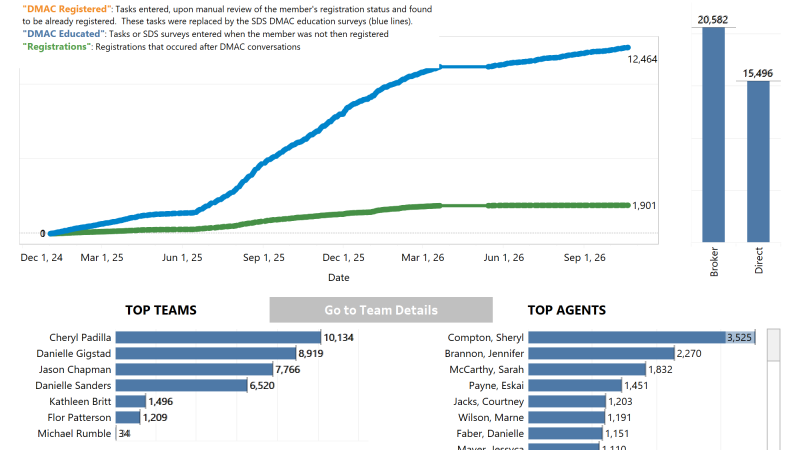Click the 2,270 value for Brannon, Jennifer
The height and width of the screenshot is (450, 800).
click(x=689, y=353)
